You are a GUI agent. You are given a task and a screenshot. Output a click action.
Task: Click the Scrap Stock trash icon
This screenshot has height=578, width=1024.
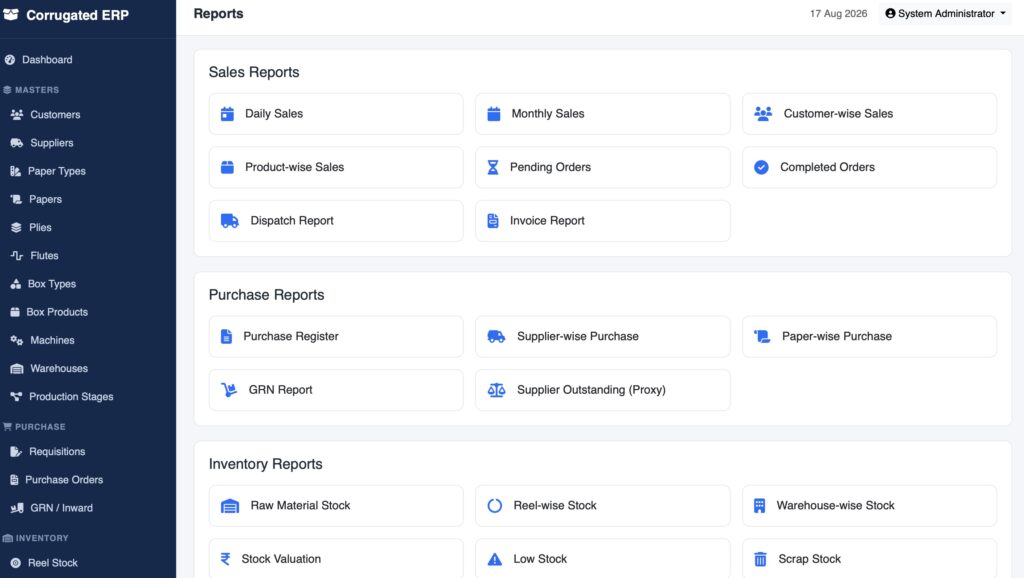760,559
